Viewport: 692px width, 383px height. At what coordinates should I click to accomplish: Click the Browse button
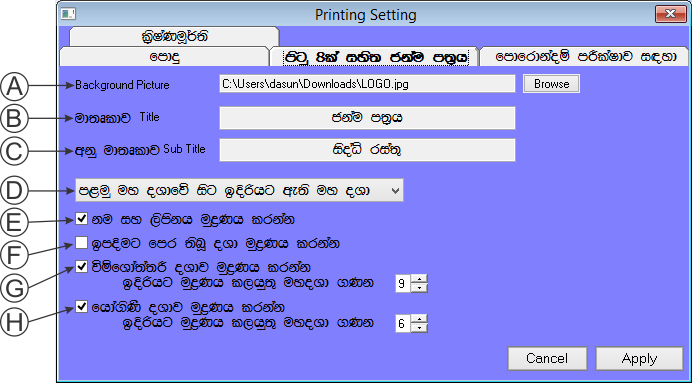tap(551, 84)
